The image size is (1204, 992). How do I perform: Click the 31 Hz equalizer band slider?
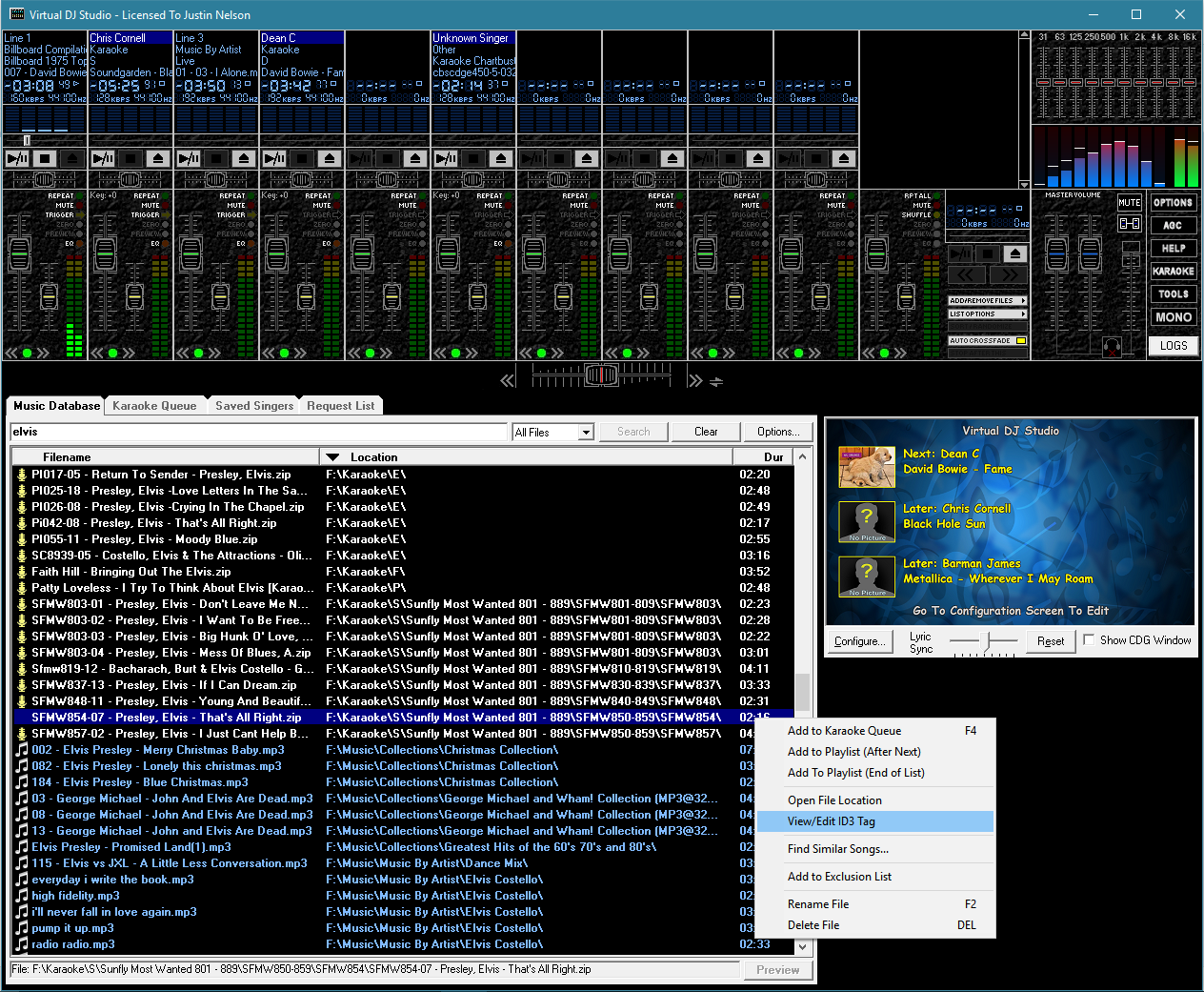tap(1043, 82)
